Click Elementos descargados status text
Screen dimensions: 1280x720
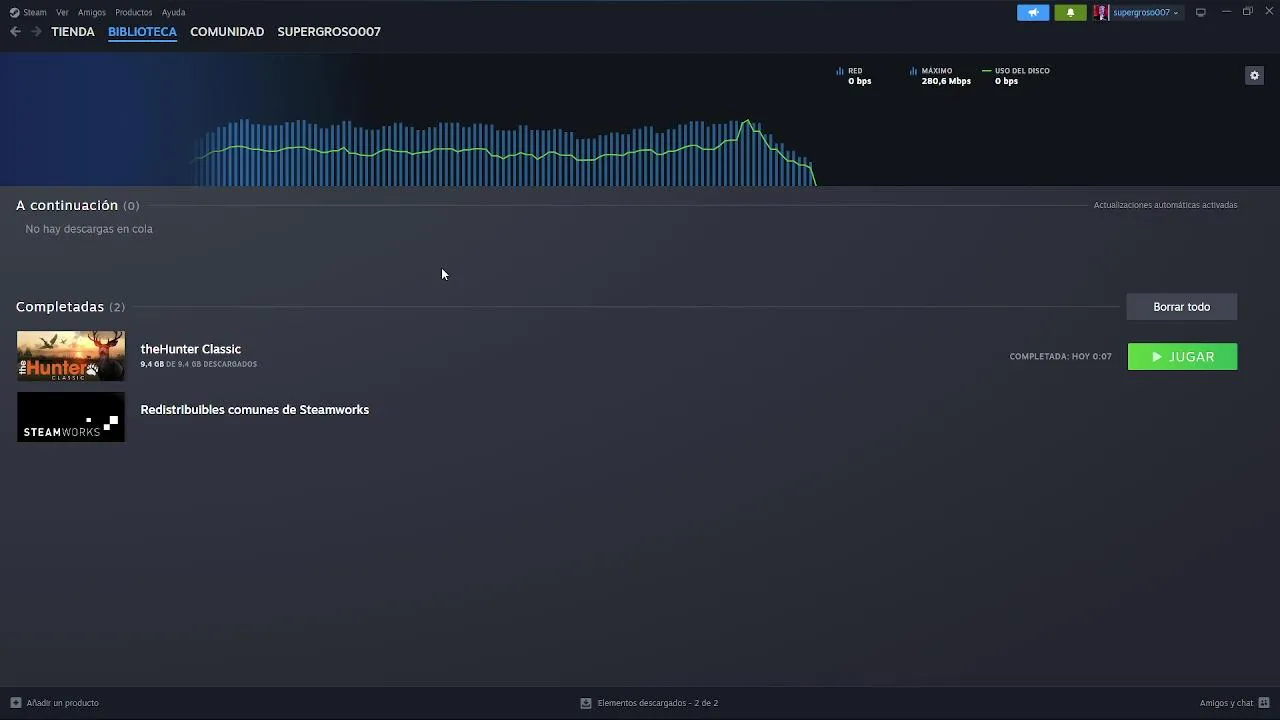(657, 703)
